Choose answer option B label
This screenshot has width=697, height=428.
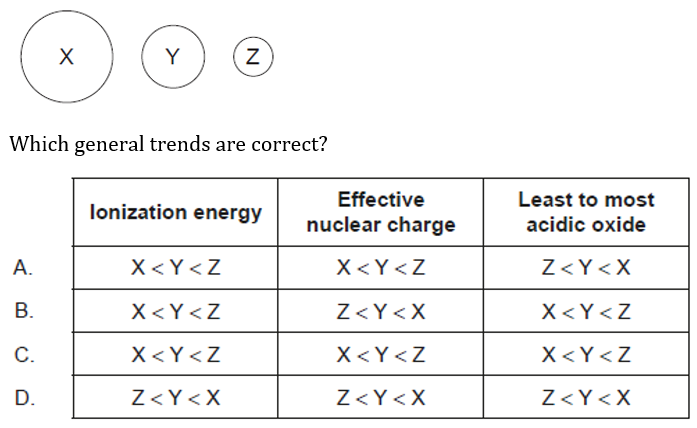coord(24,310)
